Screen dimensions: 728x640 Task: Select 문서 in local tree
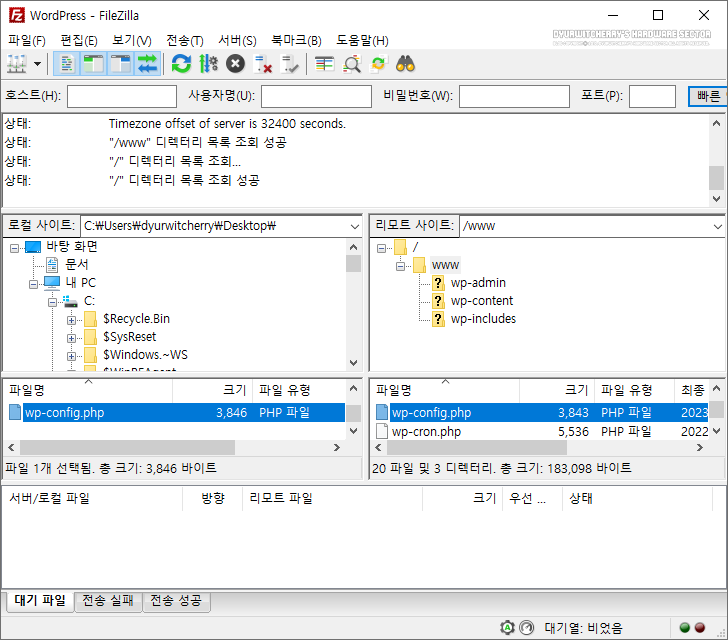(x=77, y=264)
